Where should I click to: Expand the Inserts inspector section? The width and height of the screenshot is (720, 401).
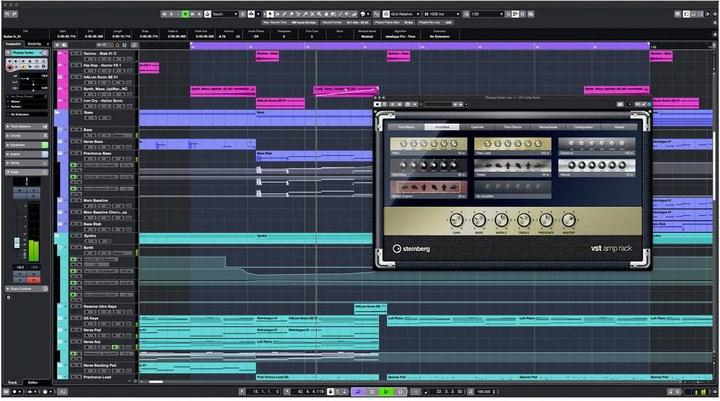pyautogui.click(x=27, y=154)
